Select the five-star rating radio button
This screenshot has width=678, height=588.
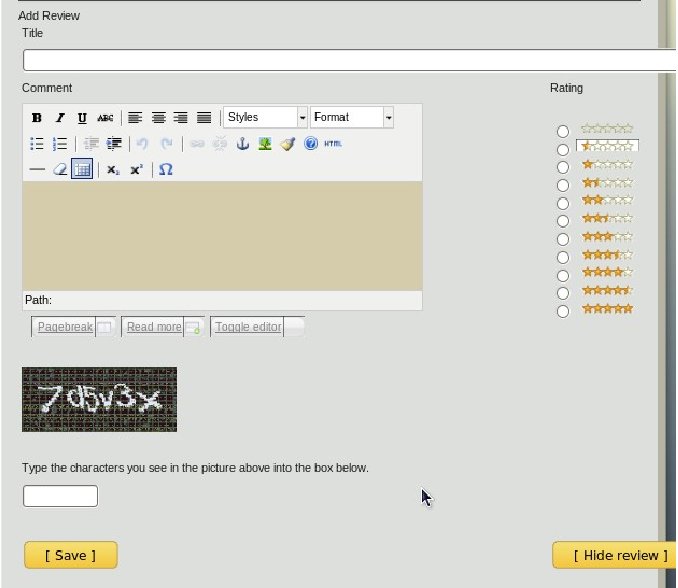(x=563, y=311)
